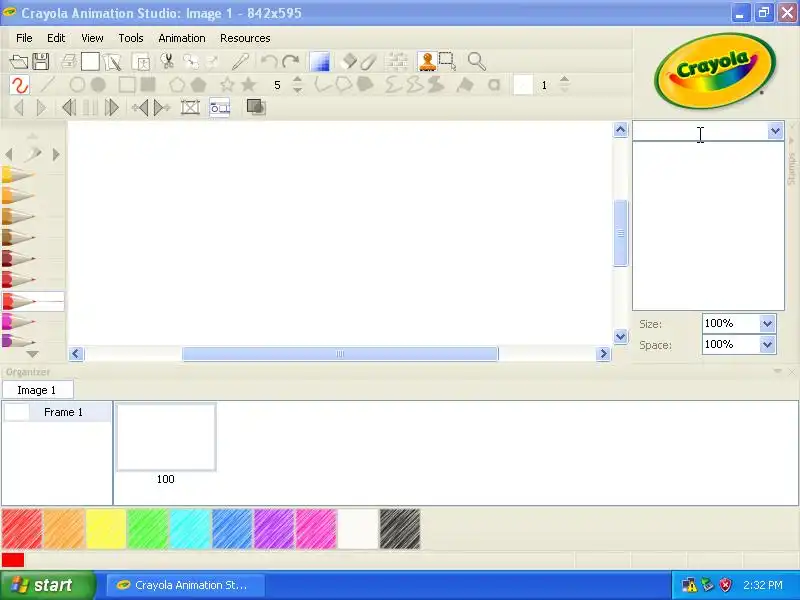Open the File menu
This screenshot has width=800, height=600.
[24, 38]
